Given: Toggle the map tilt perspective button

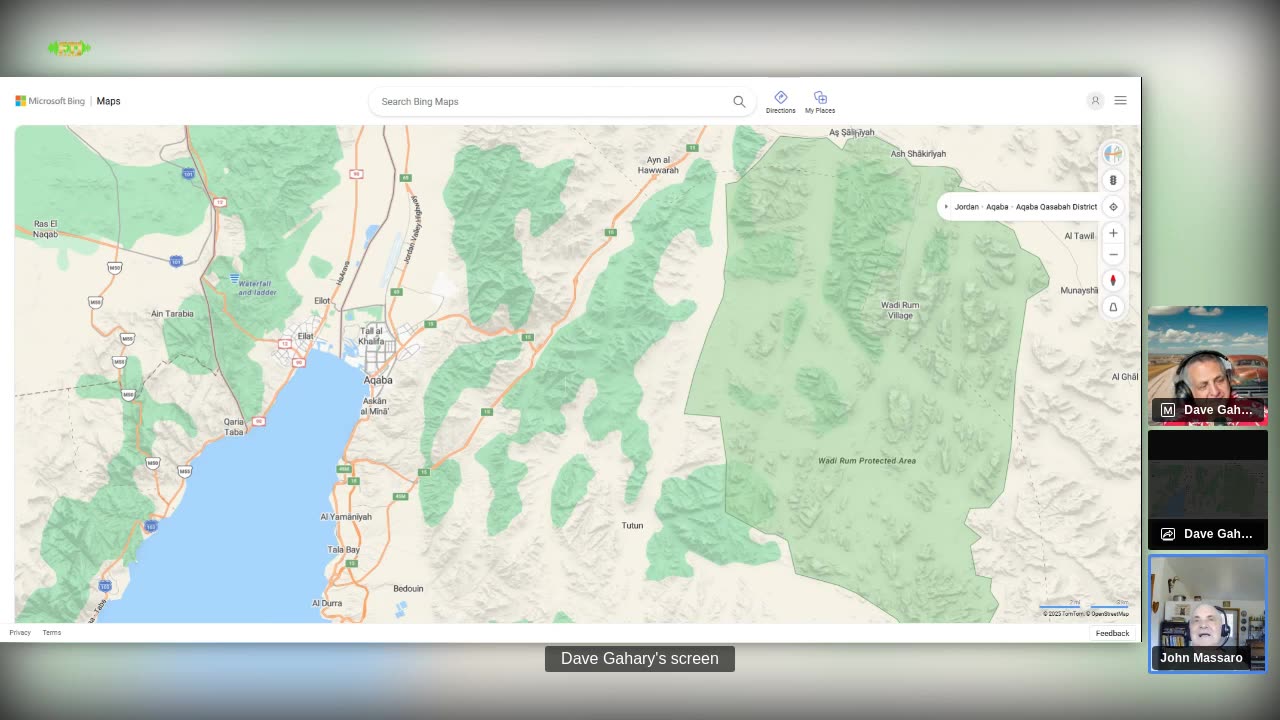Looking at the screenshot, I should pos(1113,307).
